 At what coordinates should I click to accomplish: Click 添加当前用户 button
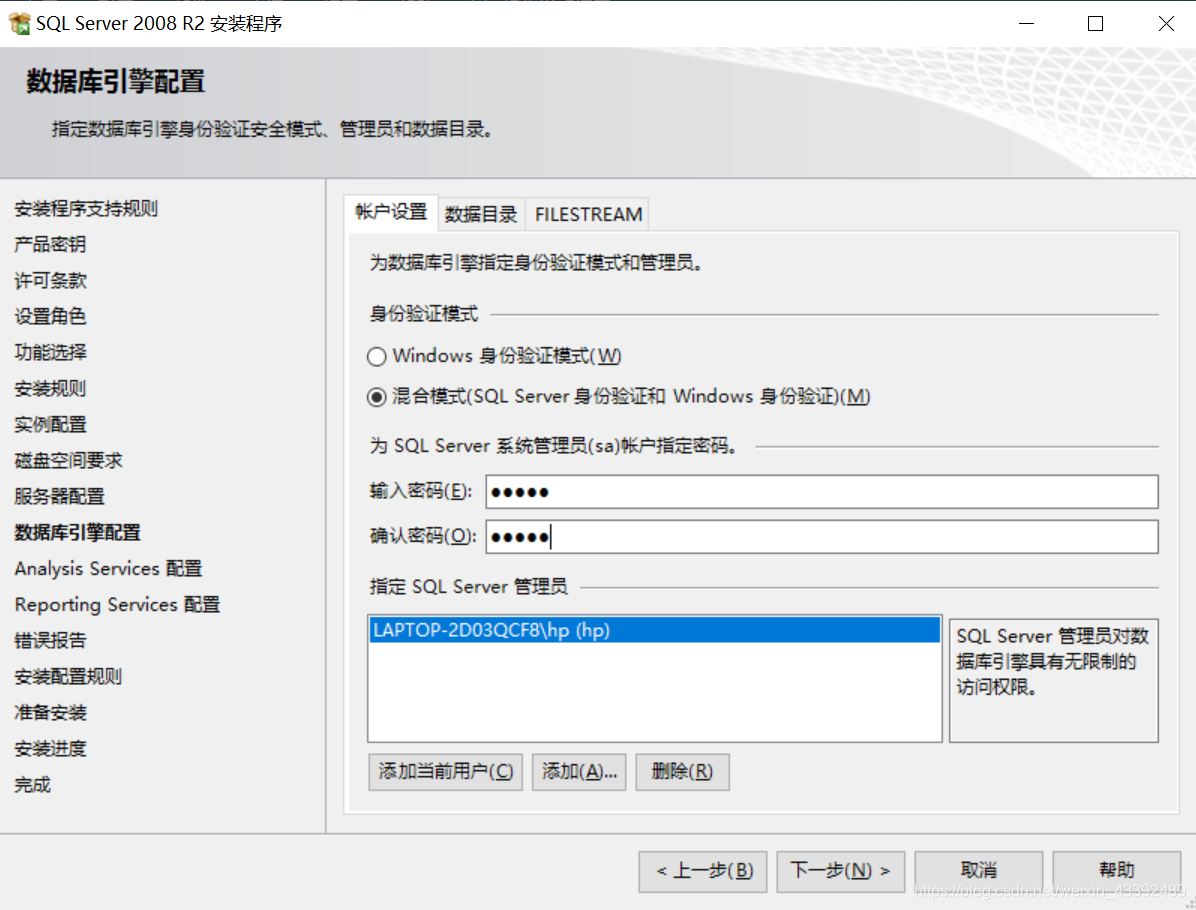tap(445, 772)
